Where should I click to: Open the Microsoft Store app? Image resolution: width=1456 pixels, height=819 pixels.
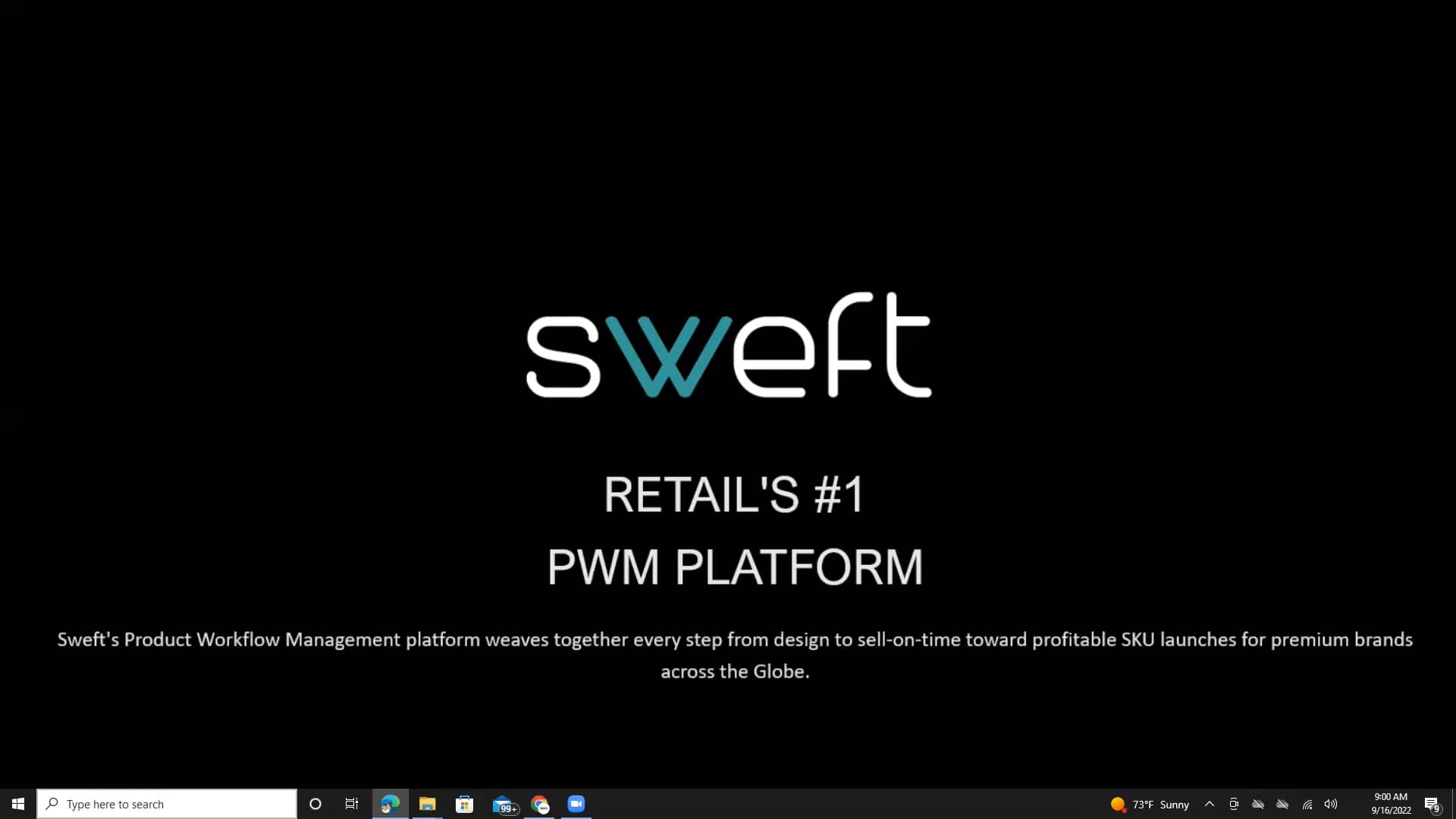465,804
